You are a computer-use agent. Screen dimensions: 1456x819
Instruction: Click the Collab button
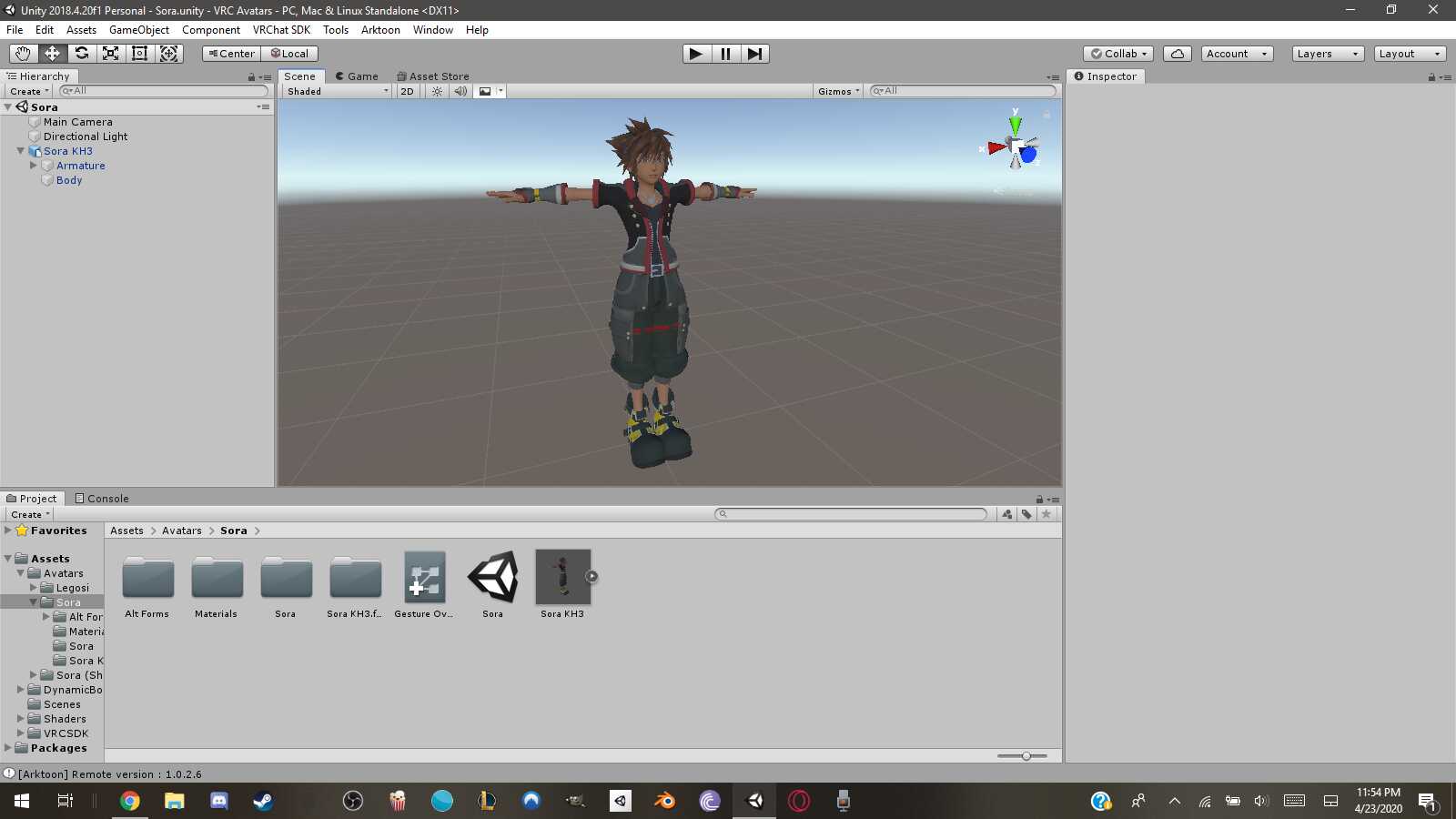[x=1118, y=54]
